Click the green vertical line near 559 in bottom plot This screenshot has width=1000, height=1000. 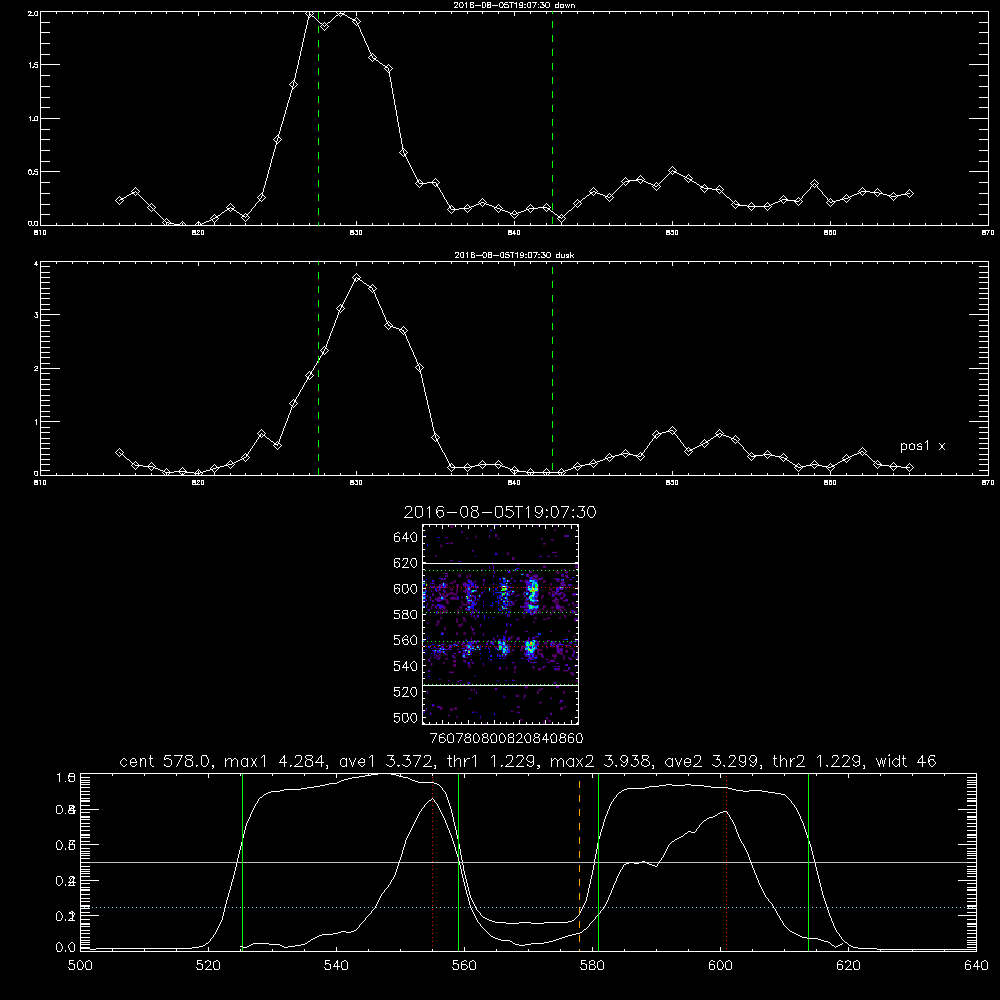coord(459,862)
